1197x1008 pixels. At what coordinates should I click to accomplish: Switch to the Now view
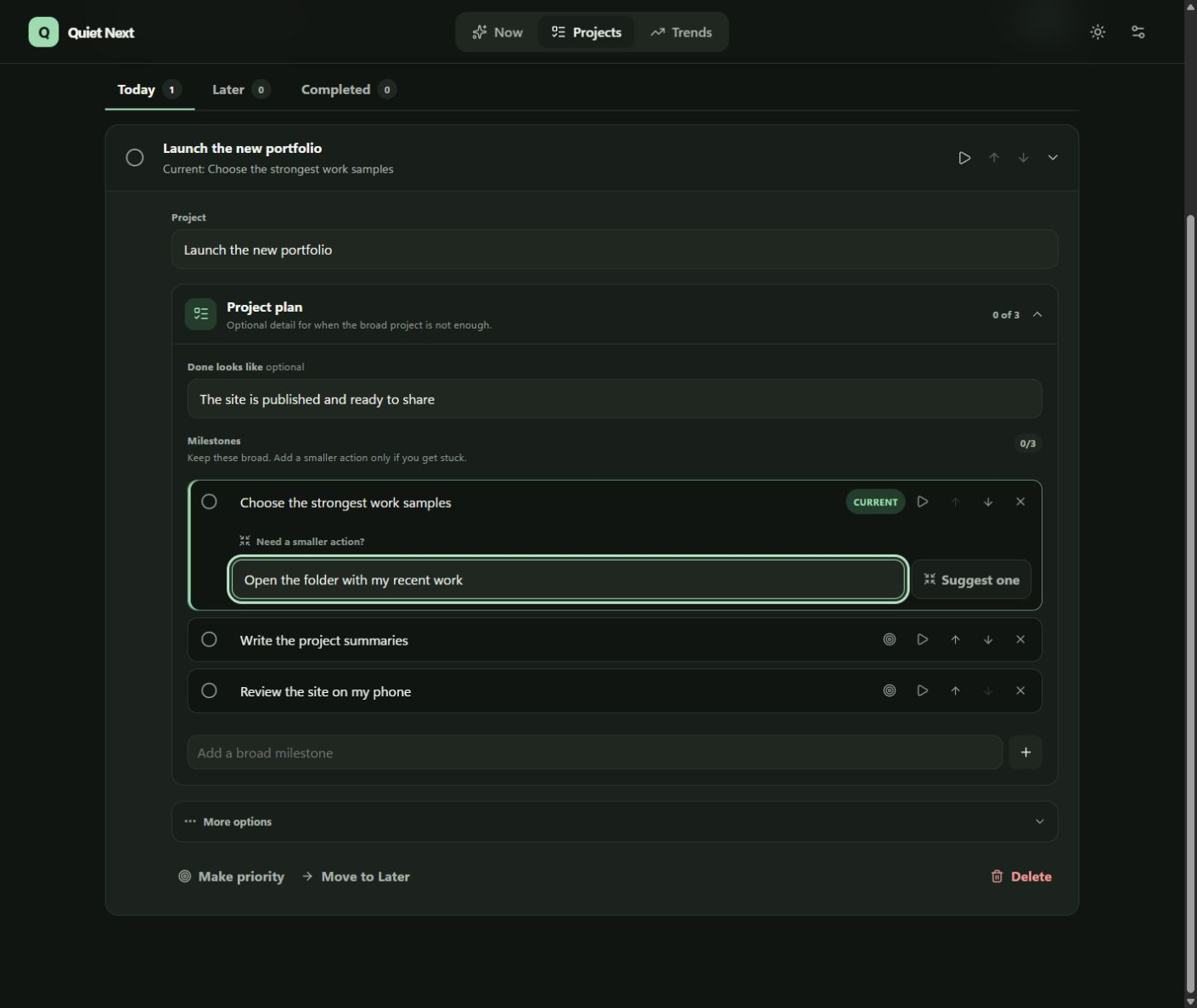[x=497, y=32]
